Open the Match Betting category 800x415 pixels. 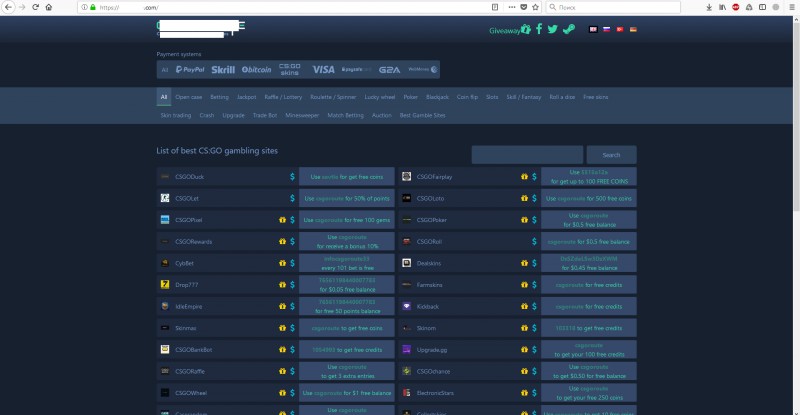pyautogui.click(x=345, y=115)
